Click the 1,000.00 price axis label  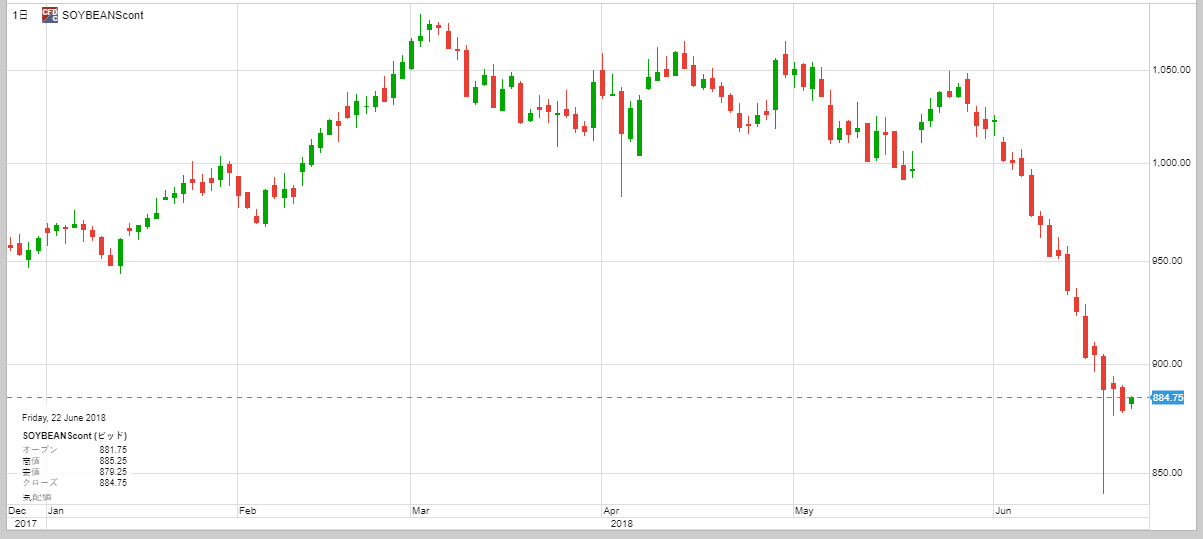(x=1171, y=163)
